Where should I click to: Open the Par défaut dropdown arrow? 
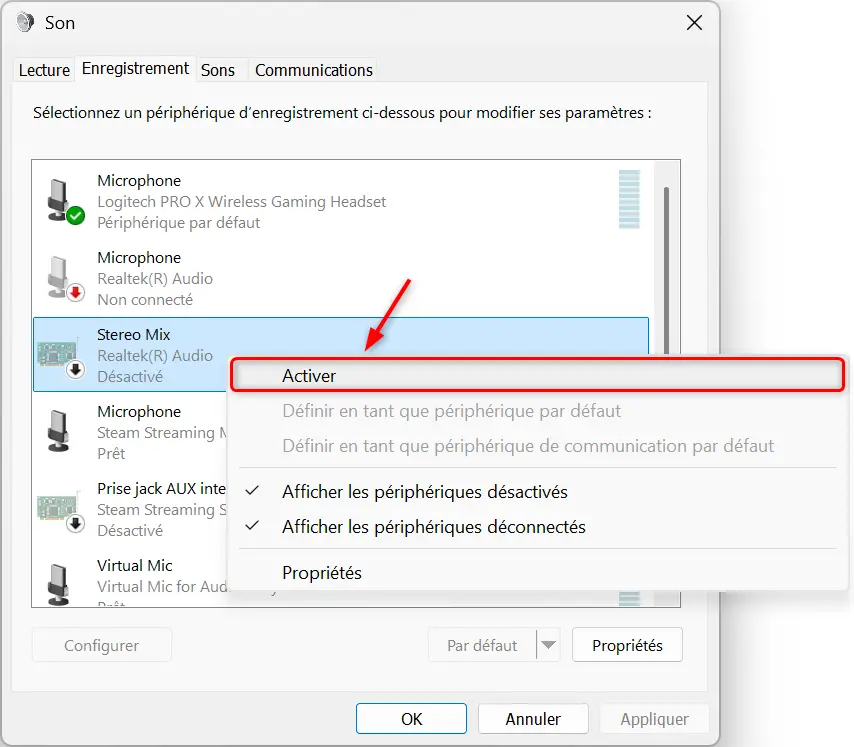point(548,645)
